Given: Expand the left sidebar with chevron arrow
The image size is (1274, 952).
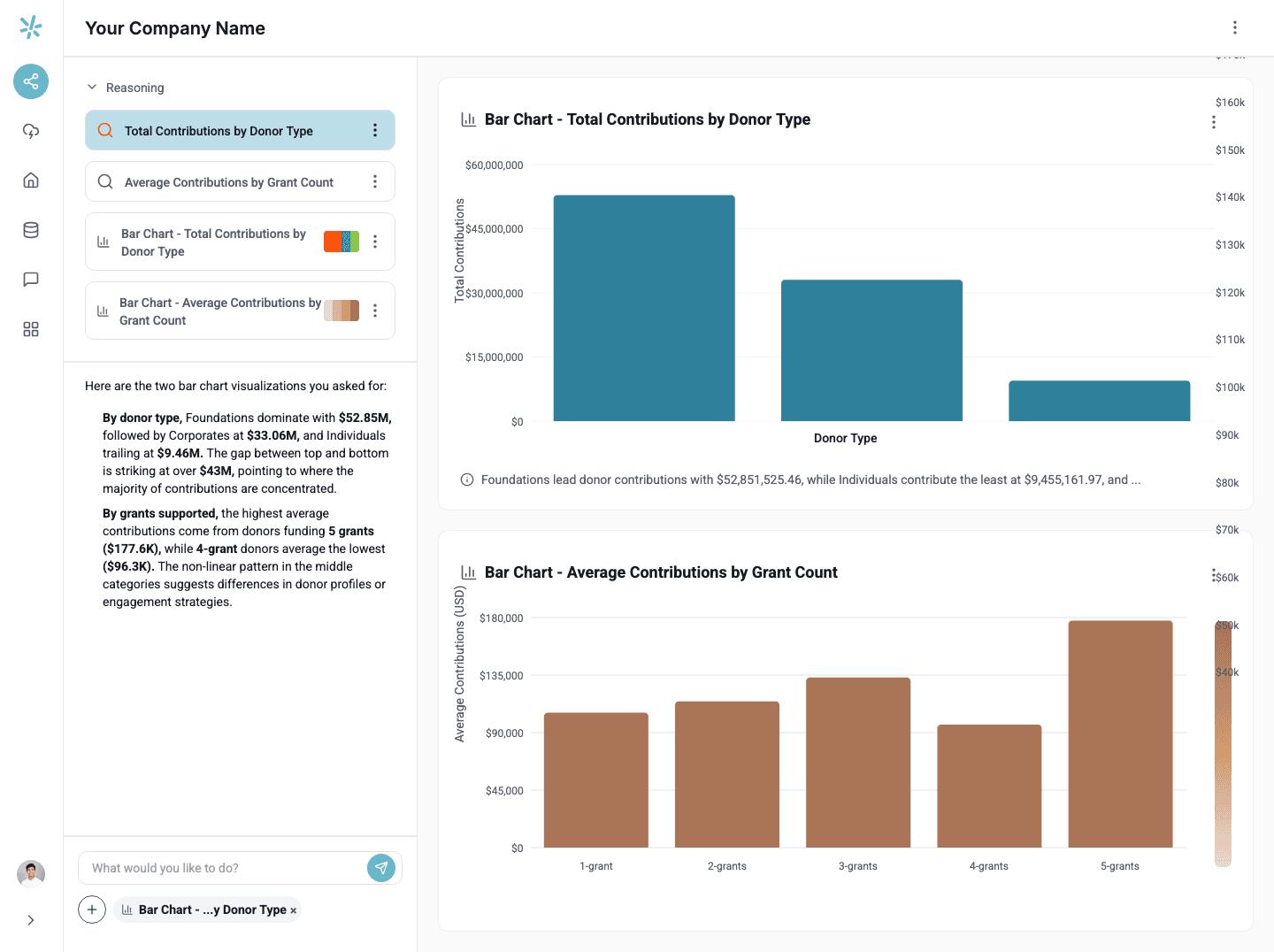Looking at the screenshot, I should pos(31,920).
